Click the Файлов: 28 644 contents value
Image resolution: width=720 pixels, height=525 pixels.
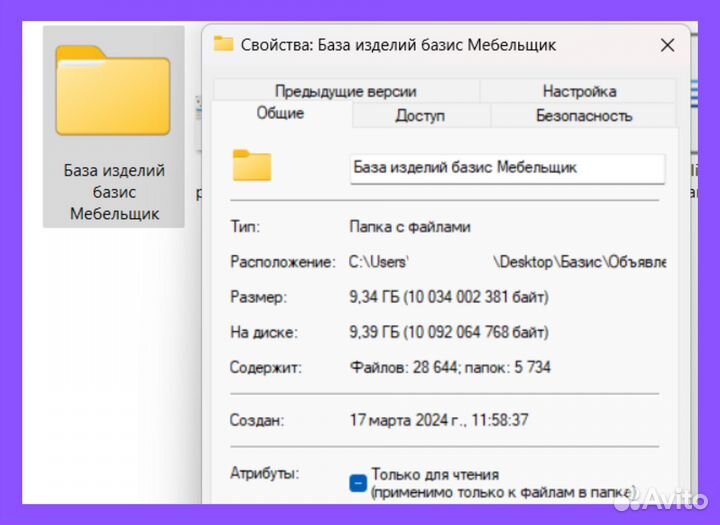click(450, 367)
